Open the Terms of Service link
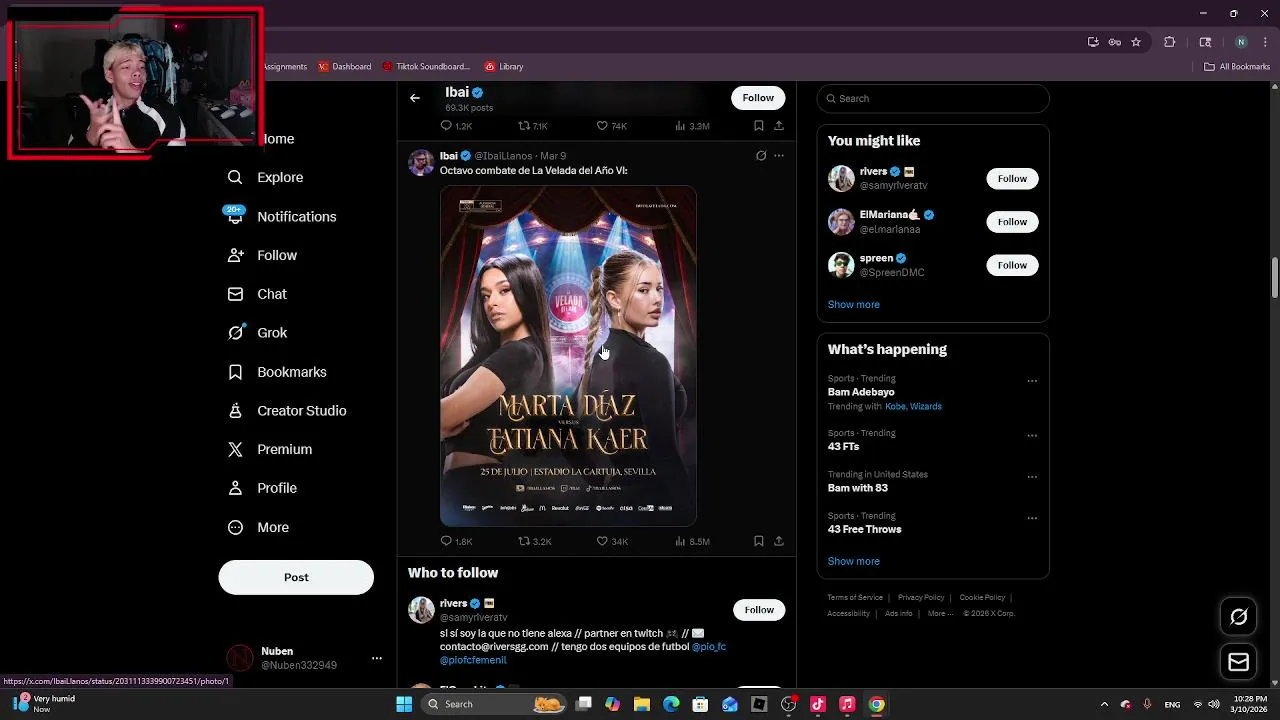Screen dimensions: 1280x720 click(x=855, y=597)
